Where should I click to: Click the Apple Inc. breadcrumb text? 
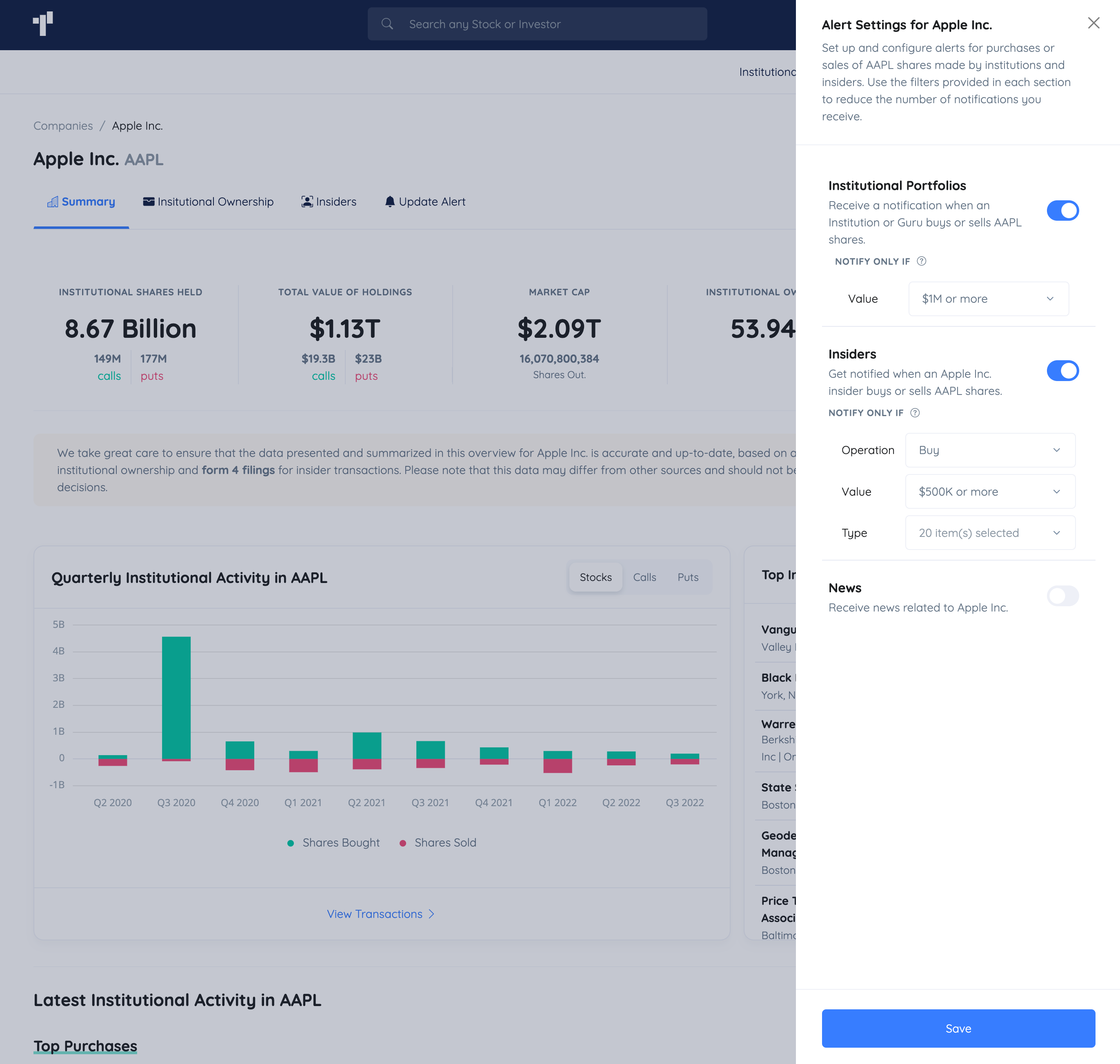coord(137,126)
